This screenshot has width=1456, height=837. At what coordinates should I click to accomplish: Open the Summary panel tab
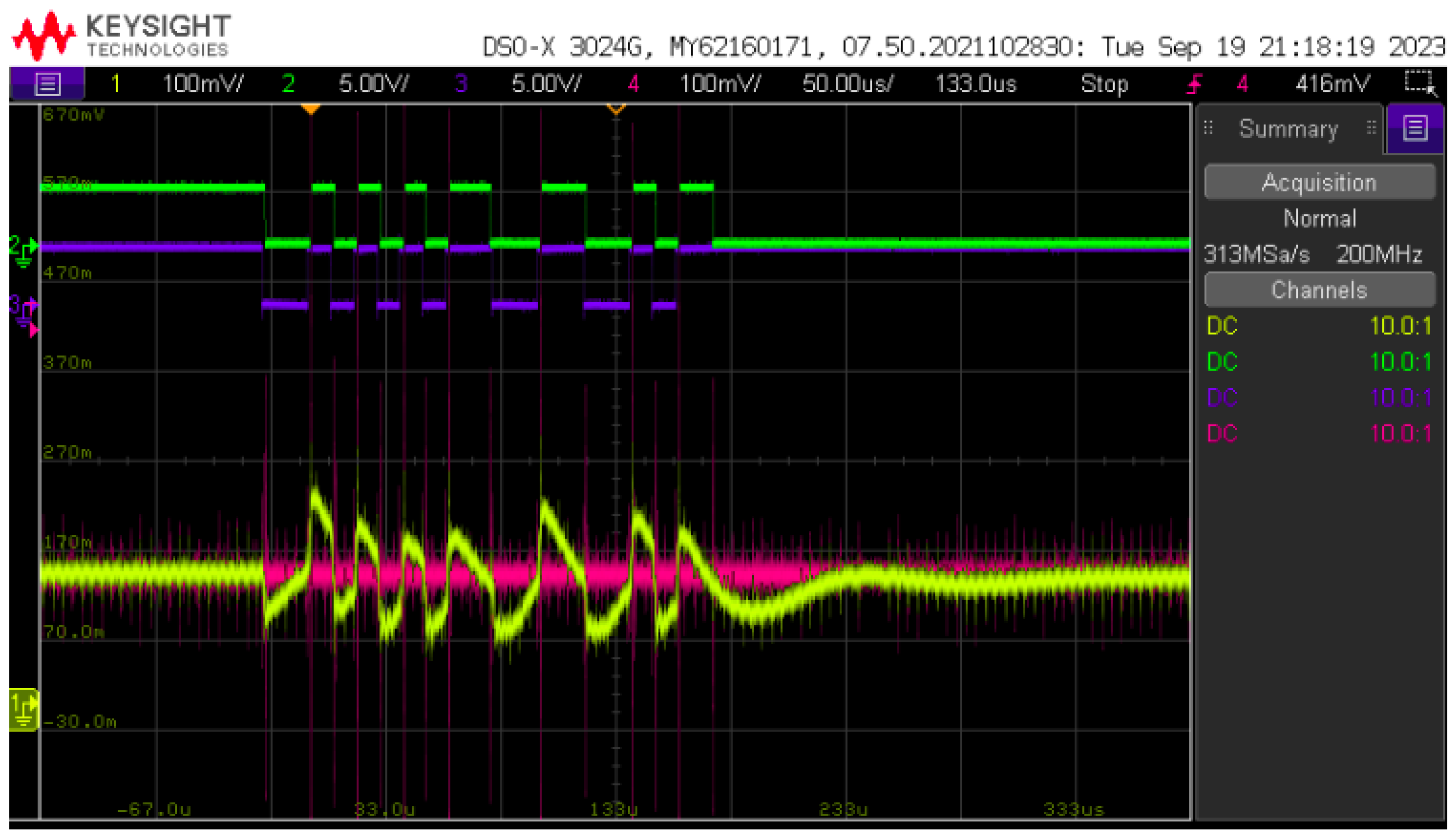[x=1288, y=129]
